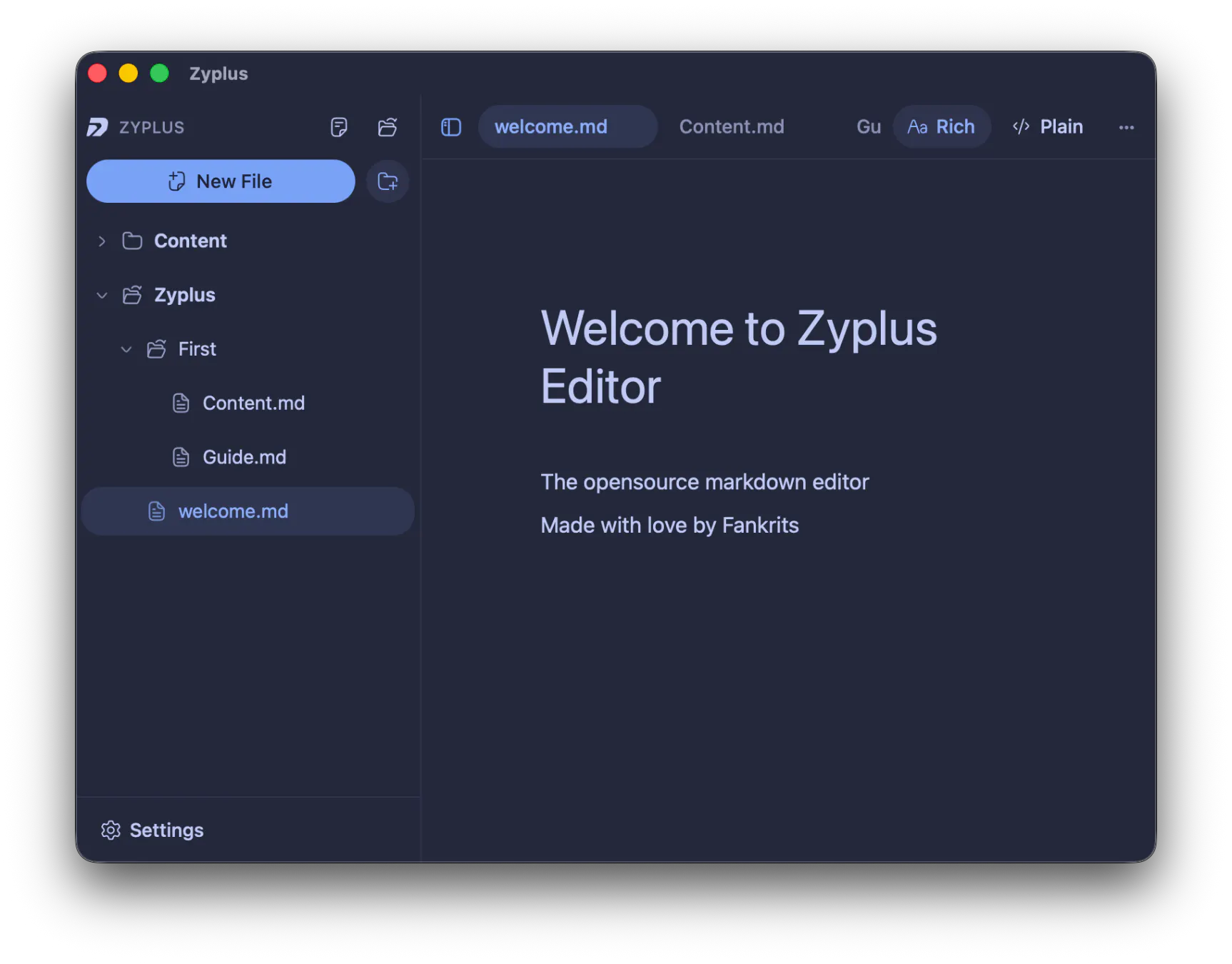Click the file icon beside Content.md in tree
Screen dimensions: 1232x964
tap(181, 403)
